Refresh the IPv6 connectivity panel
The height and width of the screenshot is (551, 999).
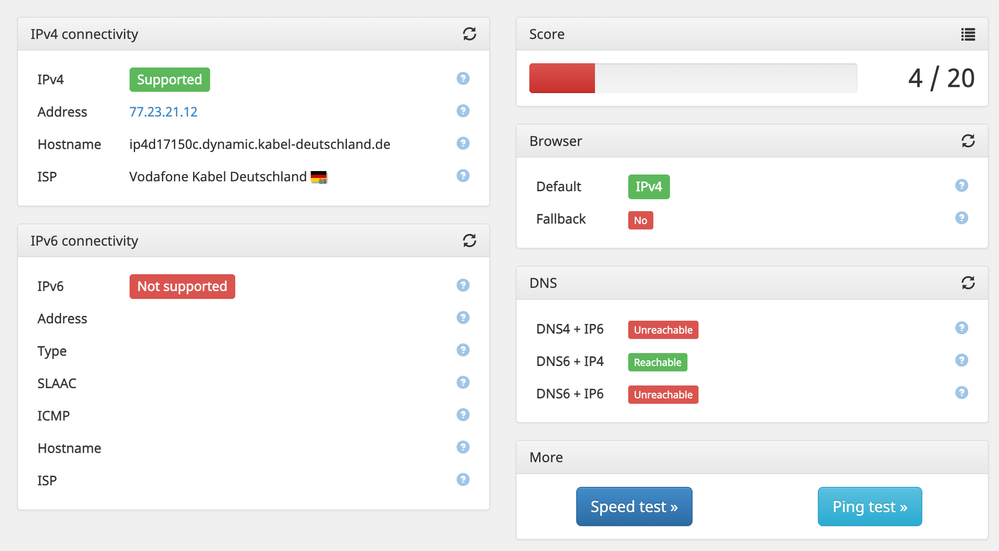[469, 241]
